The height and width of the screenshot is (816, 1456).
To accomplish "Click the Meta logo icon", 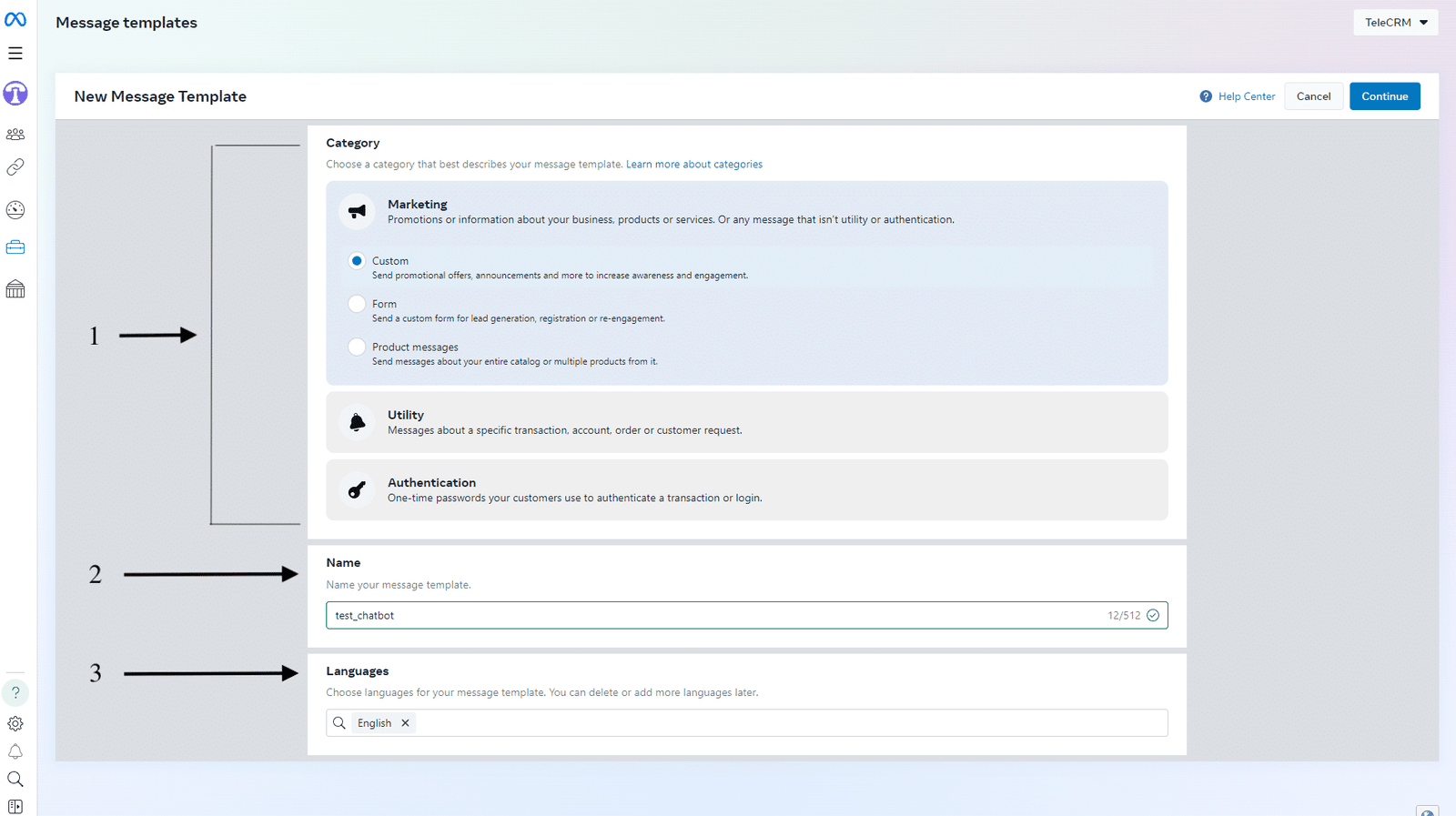I will (15, 19).
